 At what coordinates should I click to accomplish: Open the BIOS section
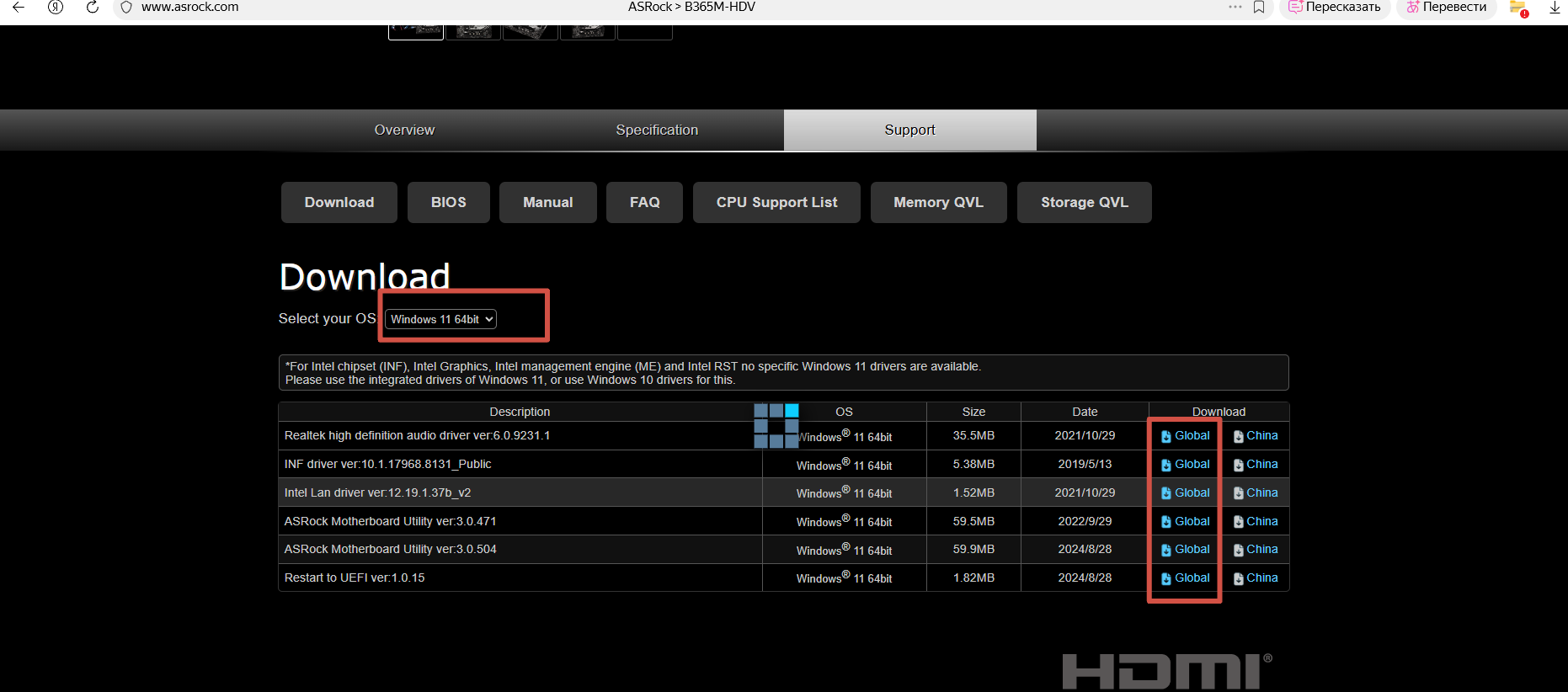coord(449,202)
